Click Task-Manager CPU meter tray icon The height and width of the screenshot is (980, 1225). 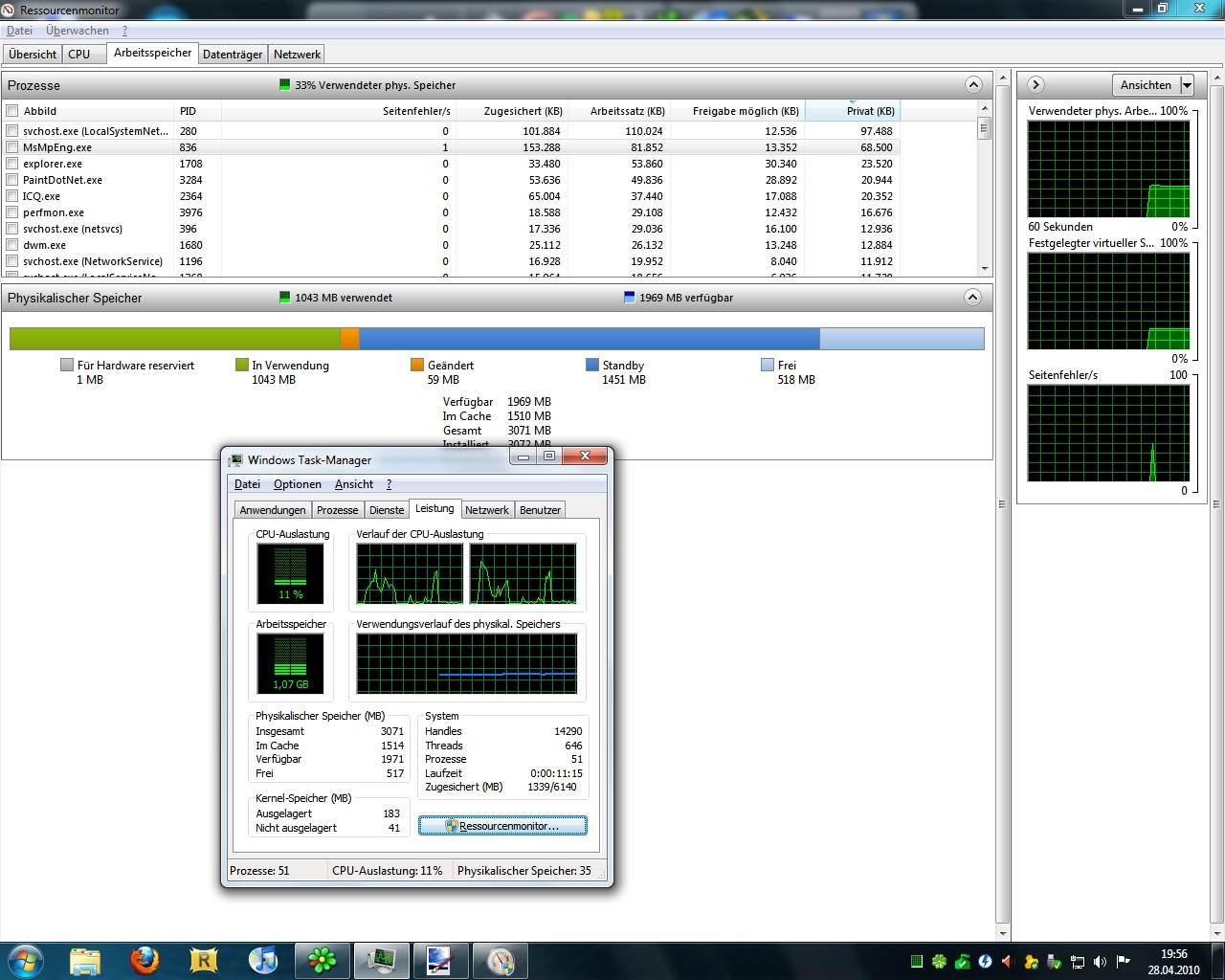(917, 962)
